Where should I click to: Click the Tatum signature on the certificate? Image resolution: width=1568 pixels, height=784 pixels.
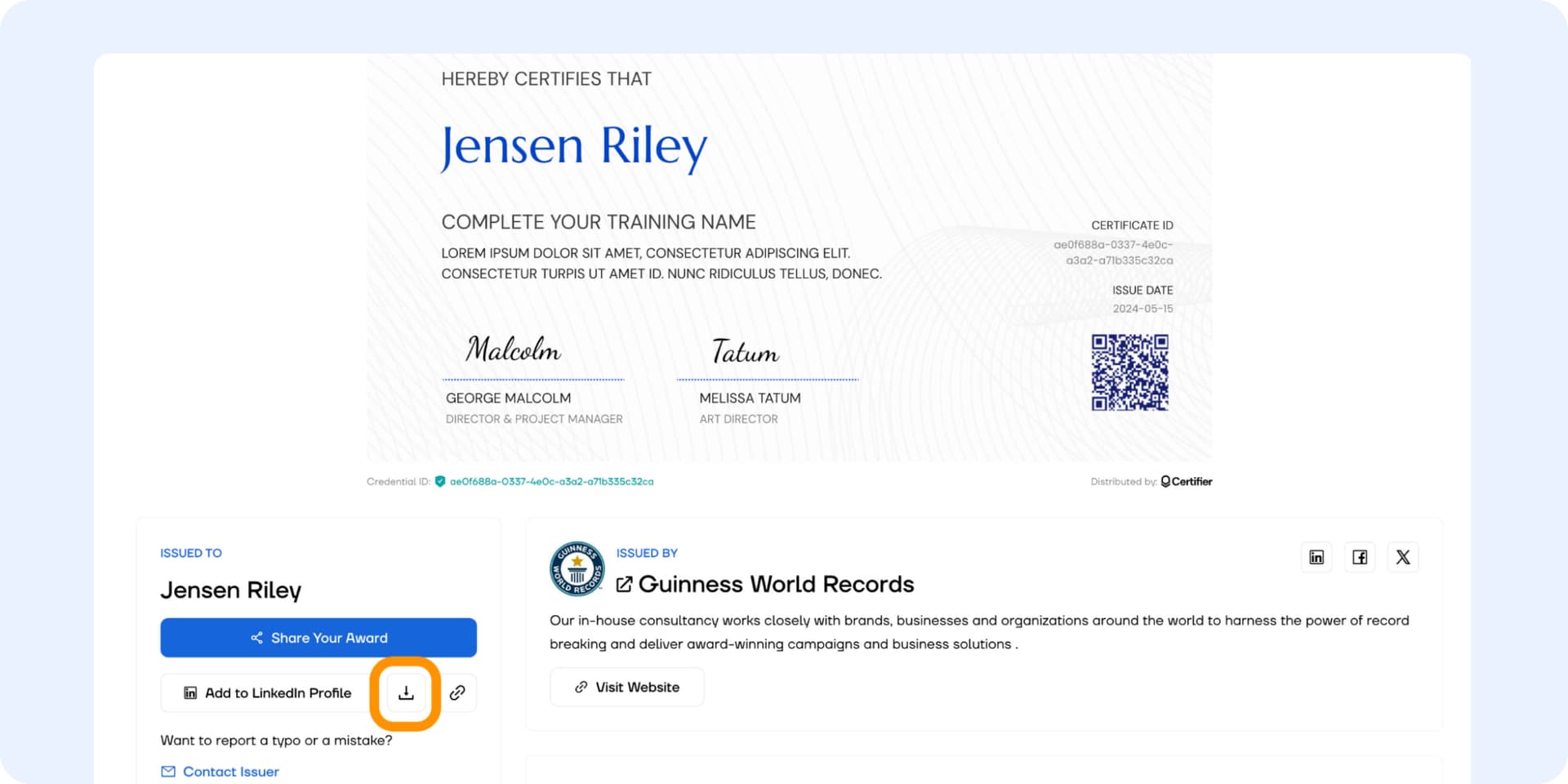point(745,352)
